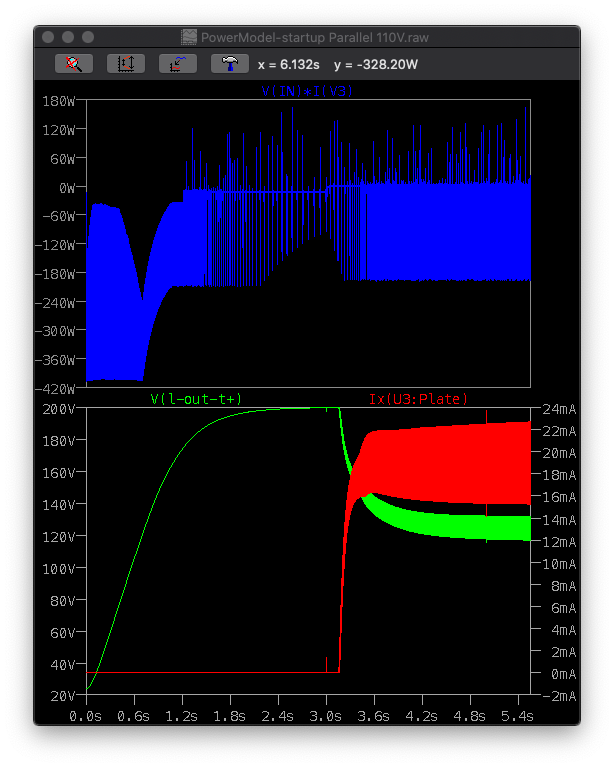Click the -240W label on power axis
The width and height of the screenshot is (614, 767).
click(x=55, y=303)
